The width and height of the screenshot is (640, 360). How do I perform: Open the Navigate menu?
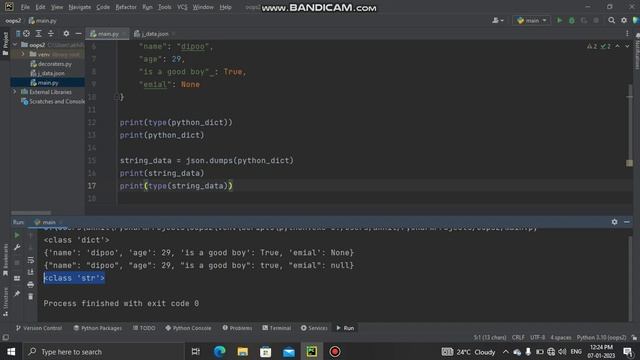(x=80, y=7)
